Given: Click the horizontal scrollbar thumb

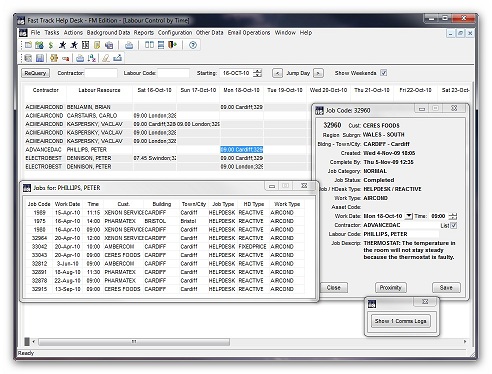Looking at the screenshot, I should pos(134,342).
